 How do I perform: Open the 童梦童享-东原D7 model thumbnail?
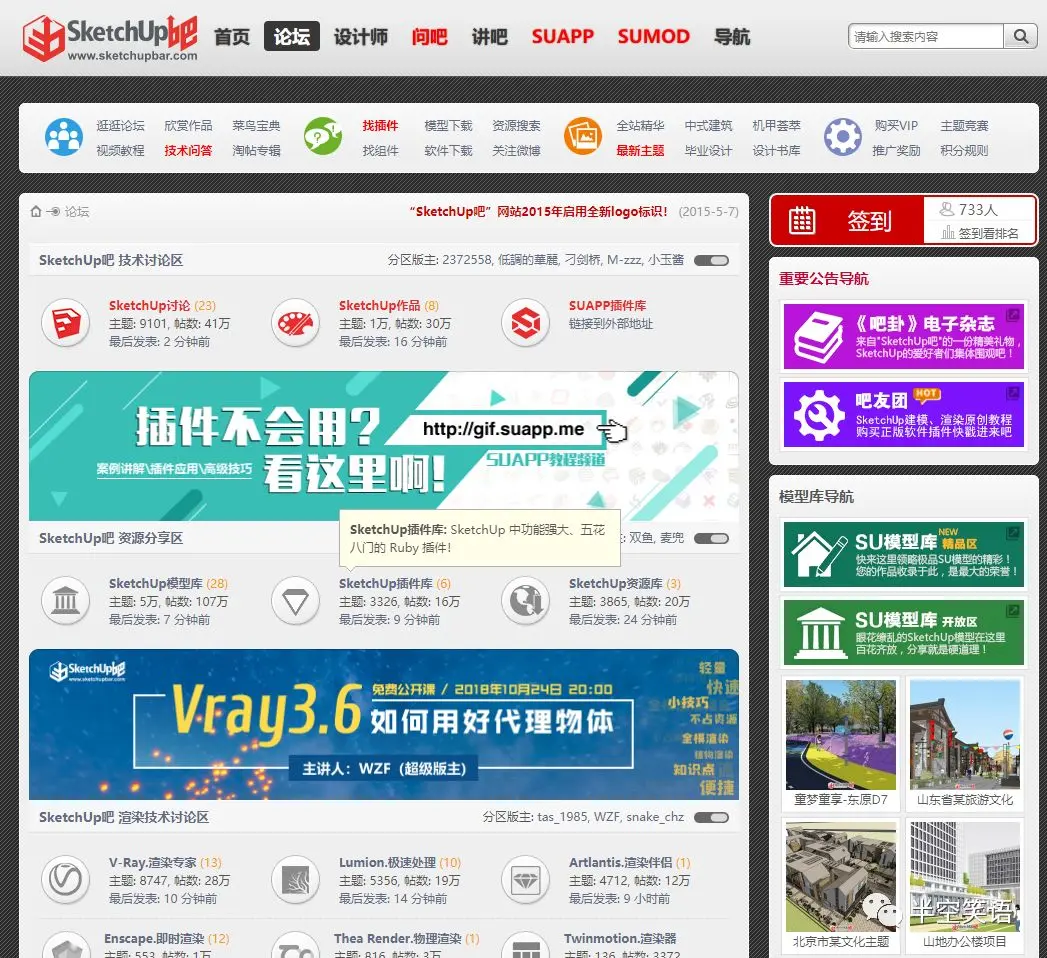(x=841, y=735)
